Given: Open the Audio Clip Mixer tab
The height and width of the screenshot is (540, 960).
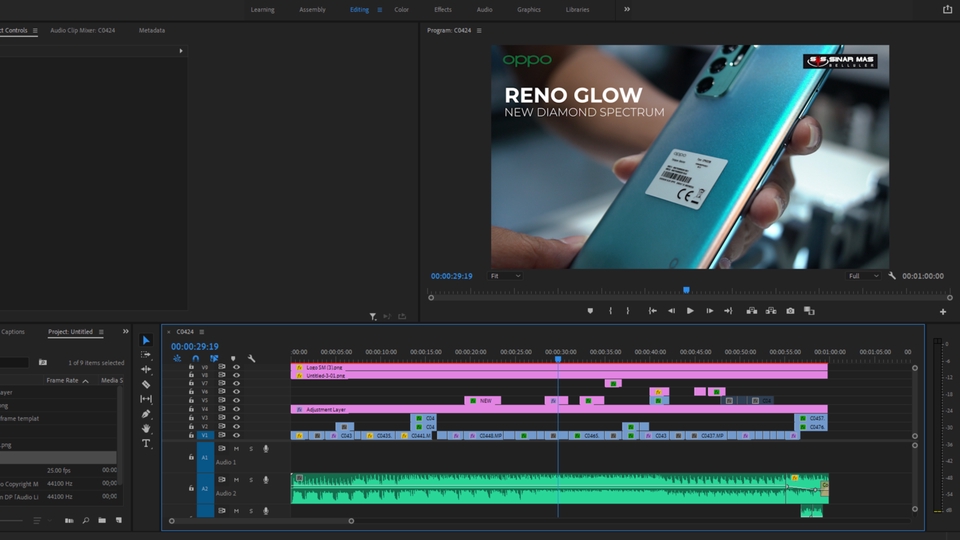Looking at the screenshot, I should tap(83, 31).
